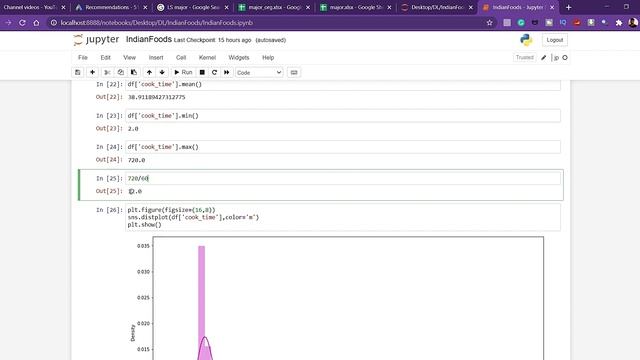Image resolution: width=640 pixels, height=360 pixels.
Task: Restart the kernel
Action: 214,72
